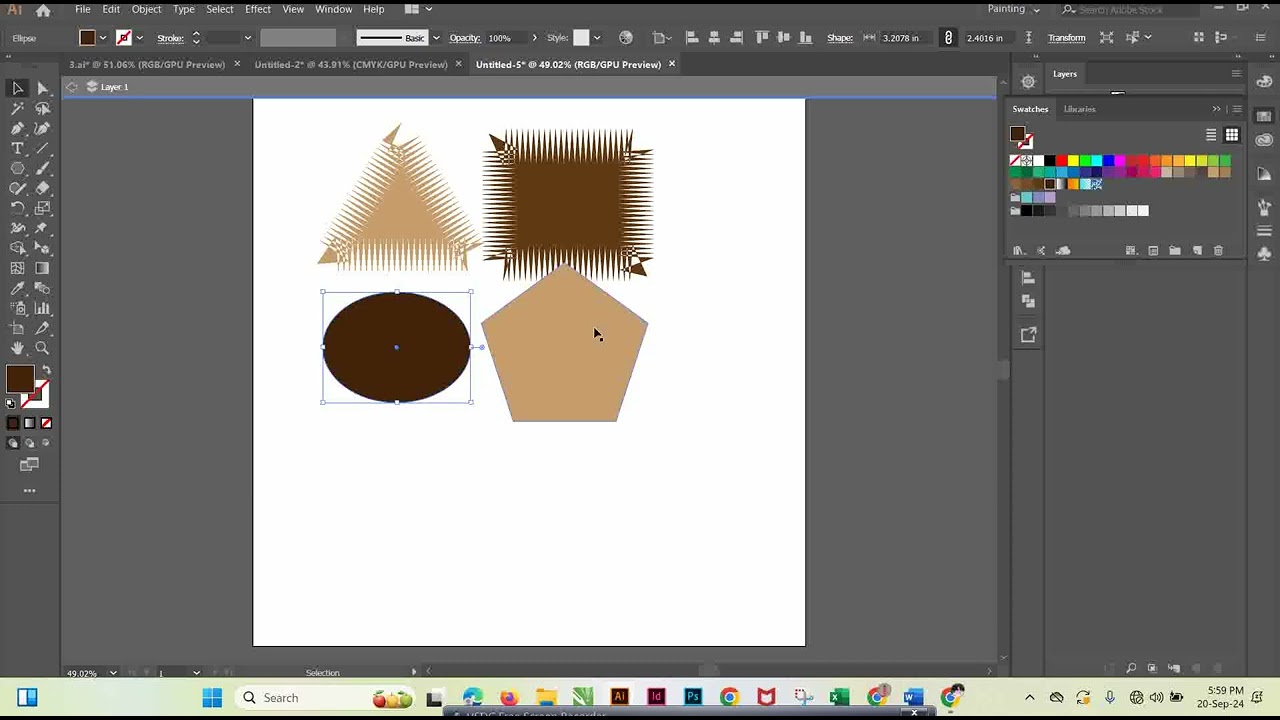Open the File menu
Viewport: 1280px width, 720px height.
point(83,9)
